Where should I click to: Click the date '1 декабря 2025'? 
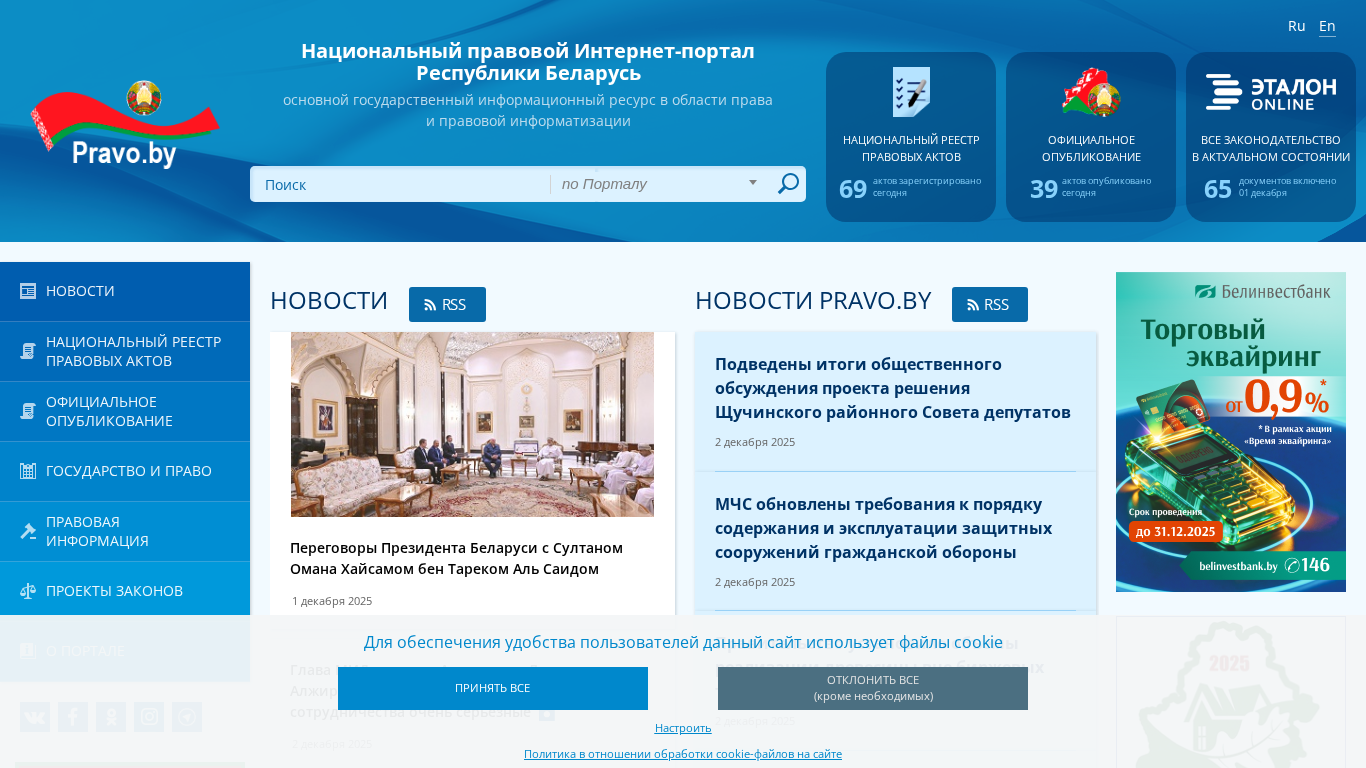pyautogui.click(x=332, y=601)
